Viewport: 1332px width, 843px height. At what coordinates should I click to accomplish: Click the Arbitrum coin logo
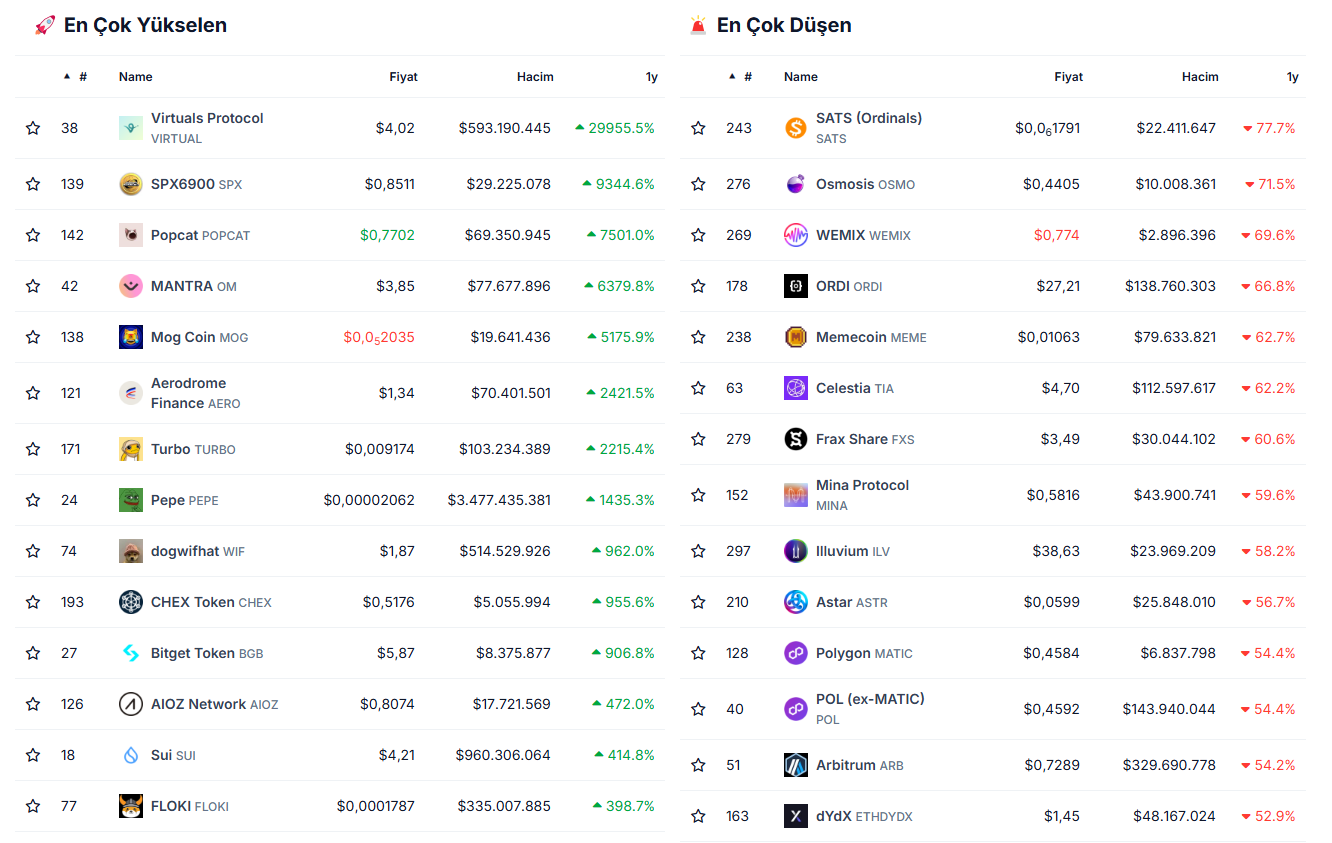796,765
